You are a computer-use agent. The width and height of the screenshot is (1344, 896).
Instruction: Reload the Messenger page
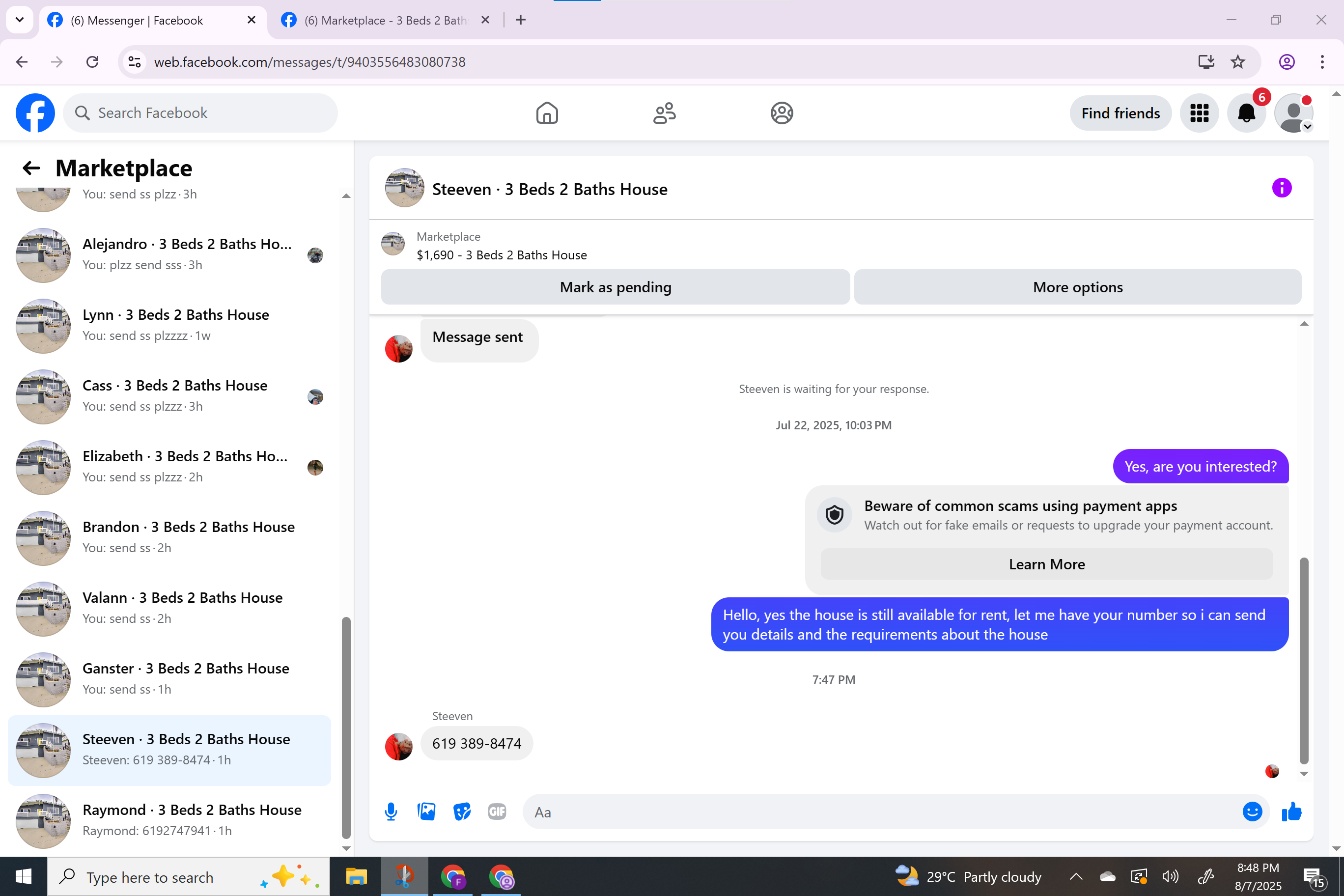[92, 62]
